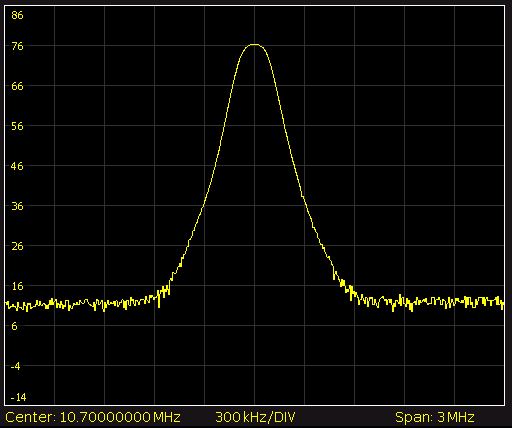Click the 86 amplitude axis label
The height and width of the screenshot is (428, 512).
[17, 15]
